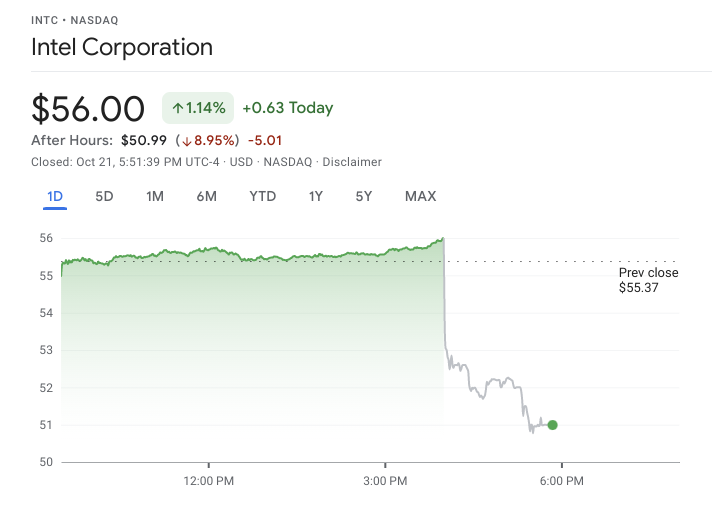Click the Prev close $55.37 label

point(648,280)
